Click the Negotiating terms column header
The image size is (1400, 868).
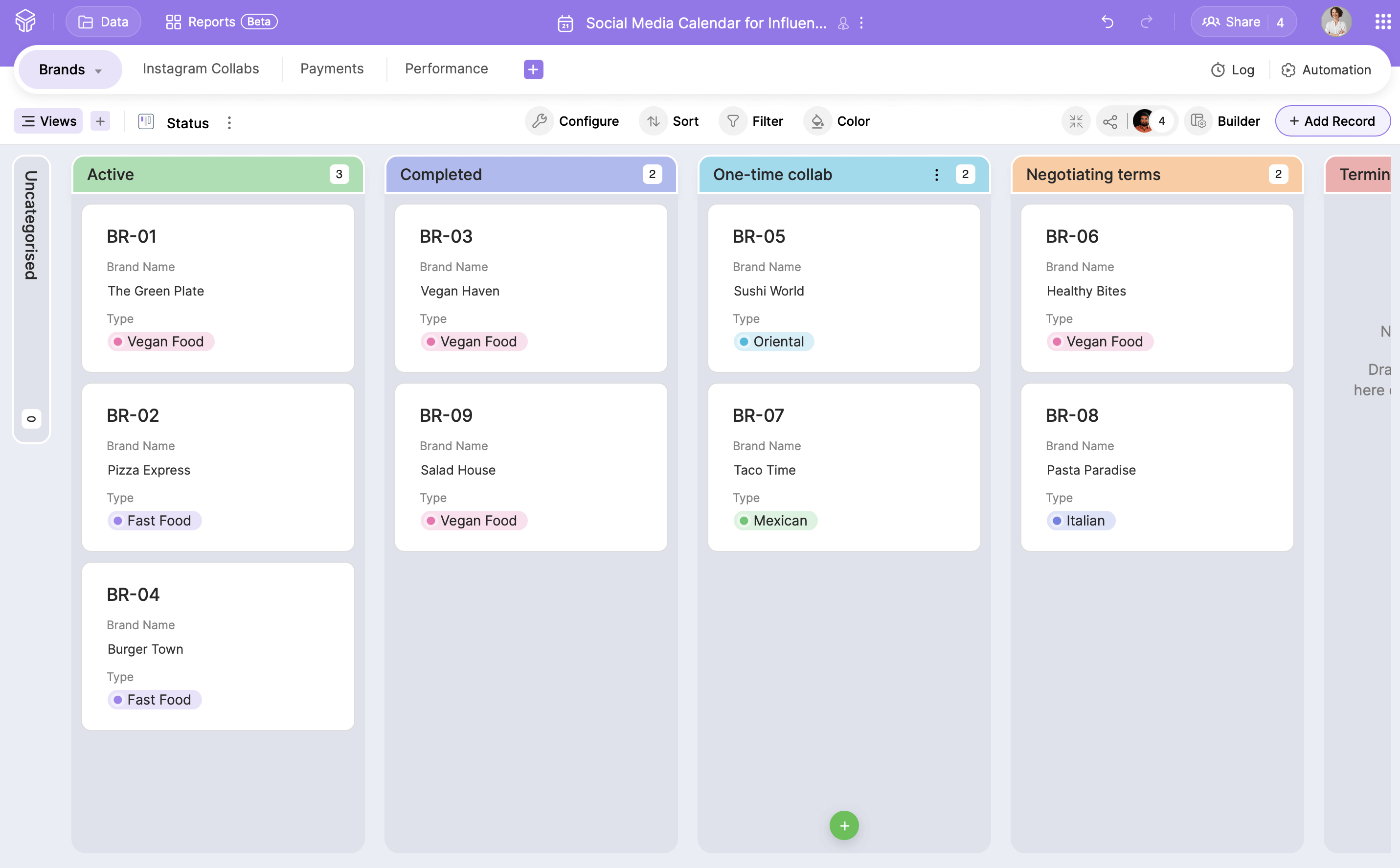(x=1157, y=175)
